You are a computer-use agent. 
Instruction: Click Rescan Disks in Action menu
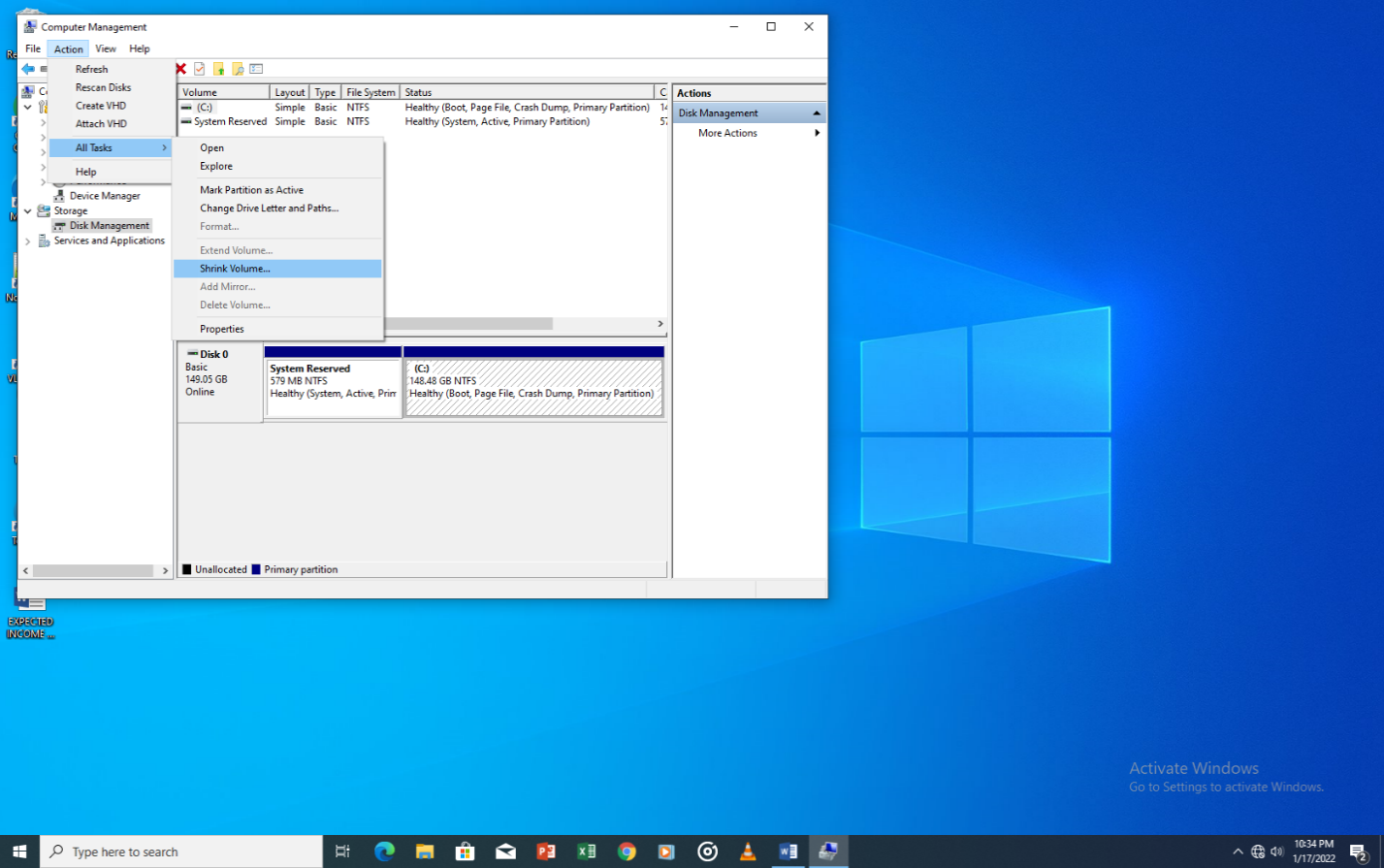[x=103, y=87]
